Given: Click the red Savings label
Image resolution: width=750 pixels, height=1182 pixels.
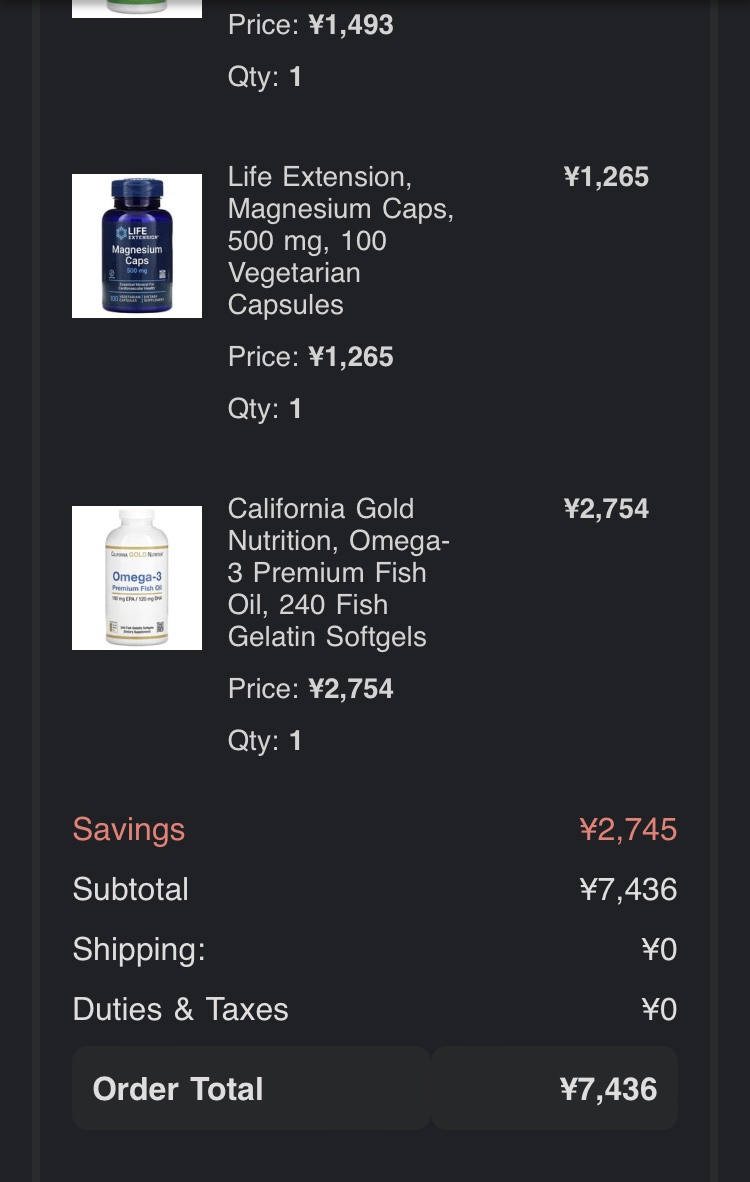Looking at the screenshot, I should (x=129, y=829).
